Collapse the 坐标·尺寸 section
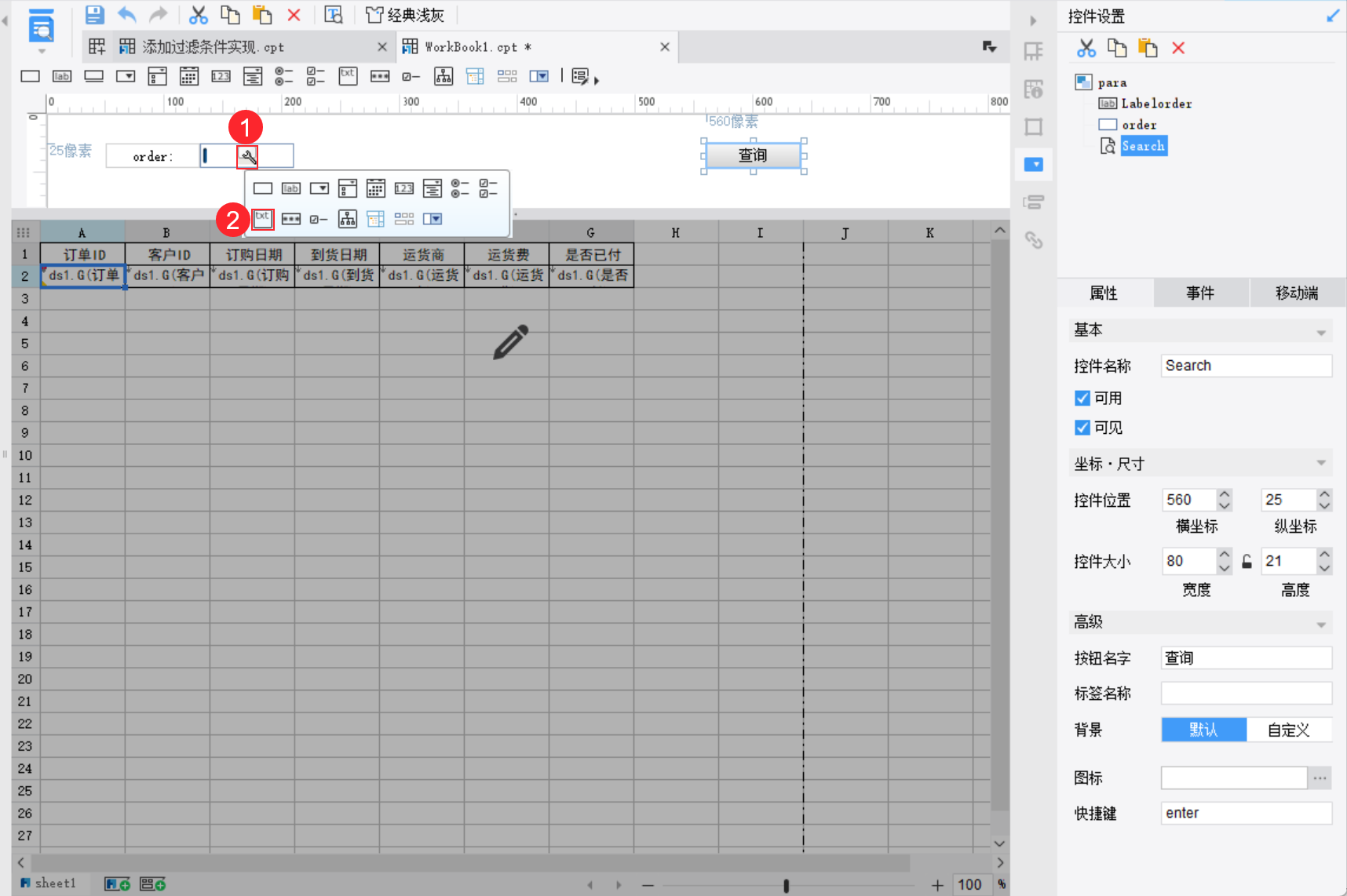The width and height of the screenshot is (1347, 896). click(x=1321, y=463)
